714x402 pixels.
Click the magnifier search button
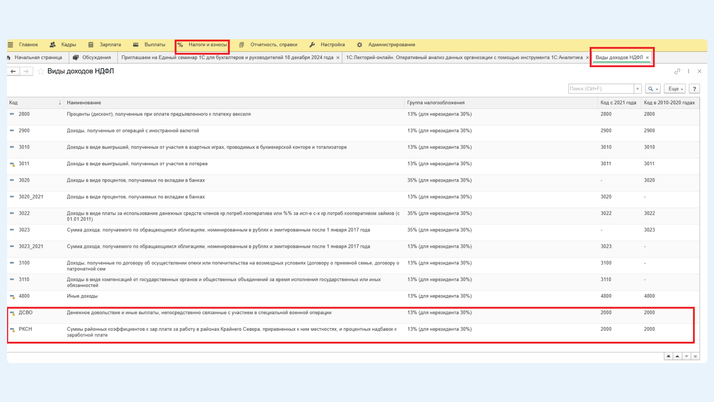[x=651, y=89]
